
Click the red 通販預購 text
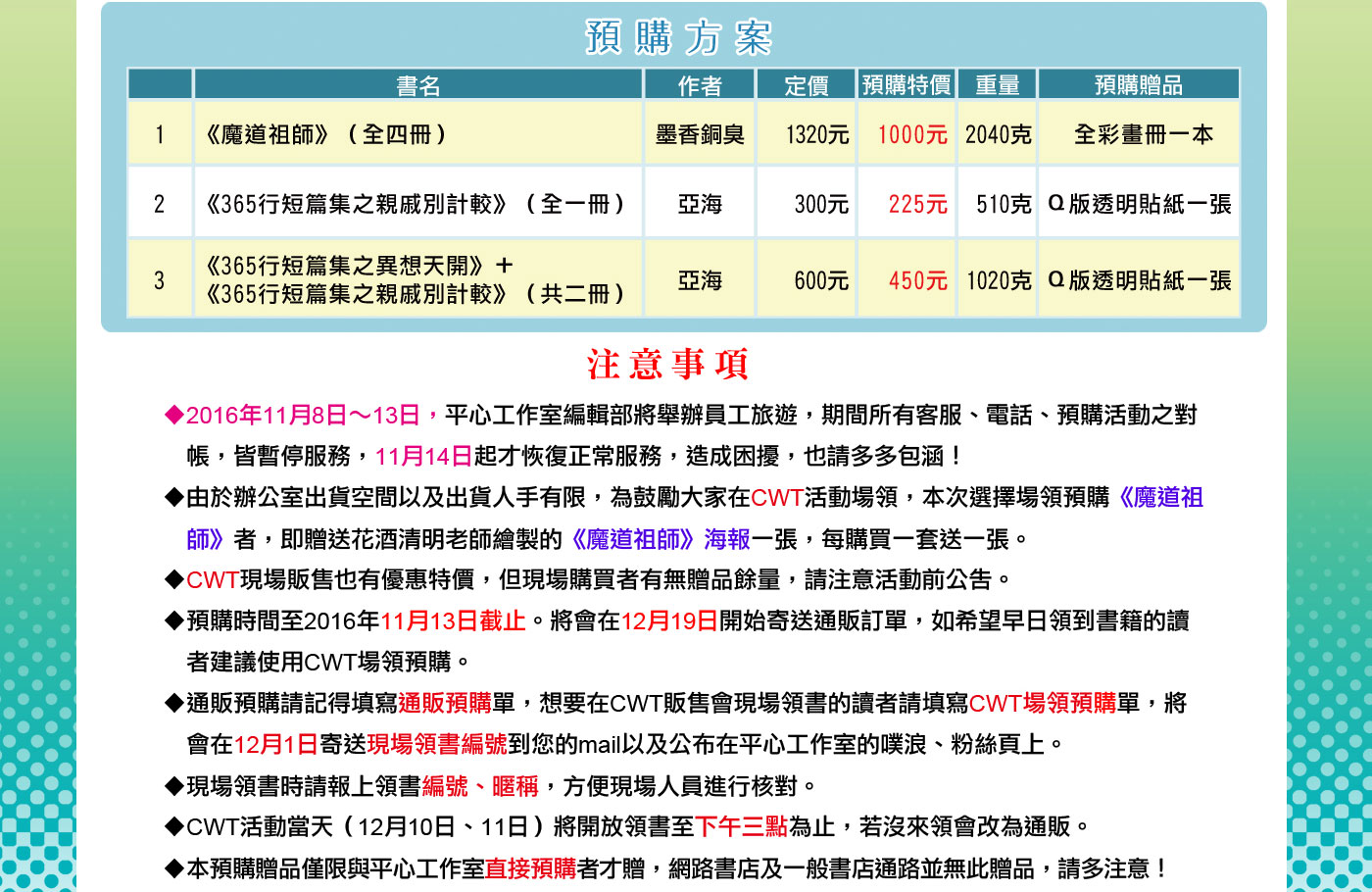click(x=445, y=704)
